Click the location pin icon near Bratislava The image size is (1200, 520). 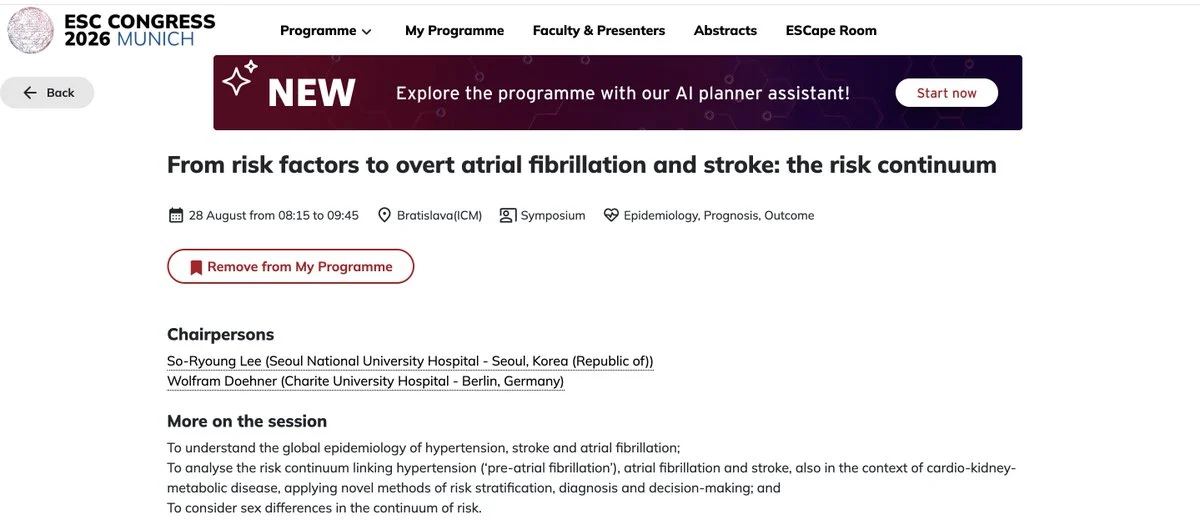384,215
